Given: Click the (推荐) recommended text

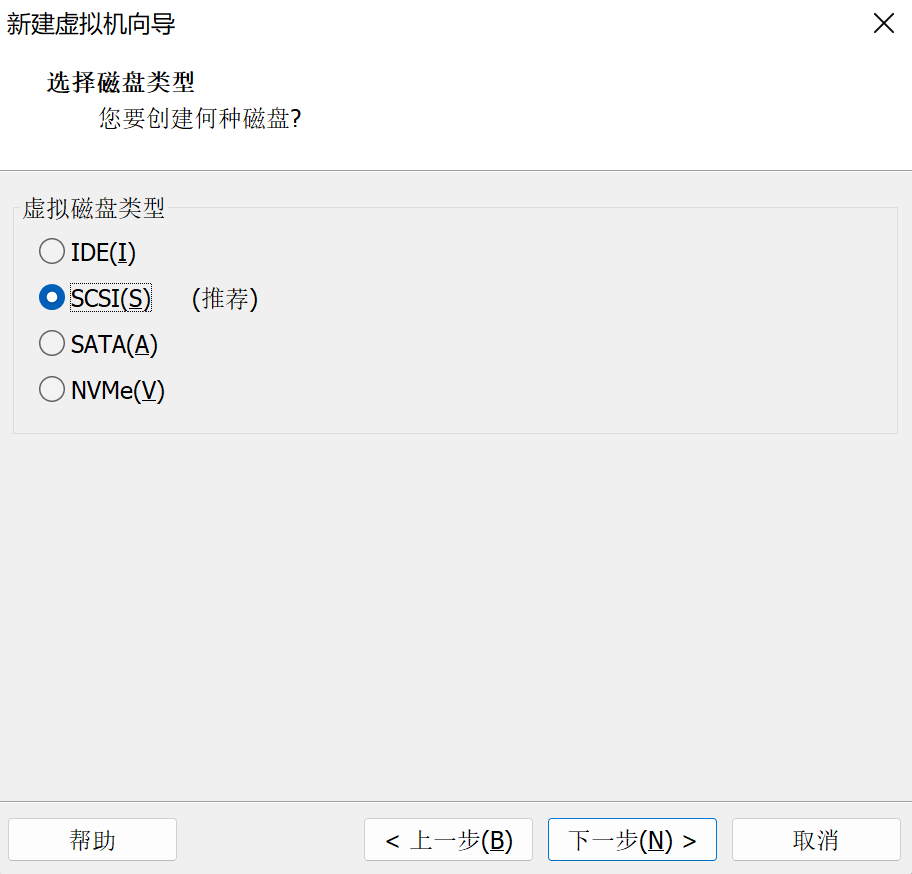Looking at the screenshot, I should pos(225,298).
